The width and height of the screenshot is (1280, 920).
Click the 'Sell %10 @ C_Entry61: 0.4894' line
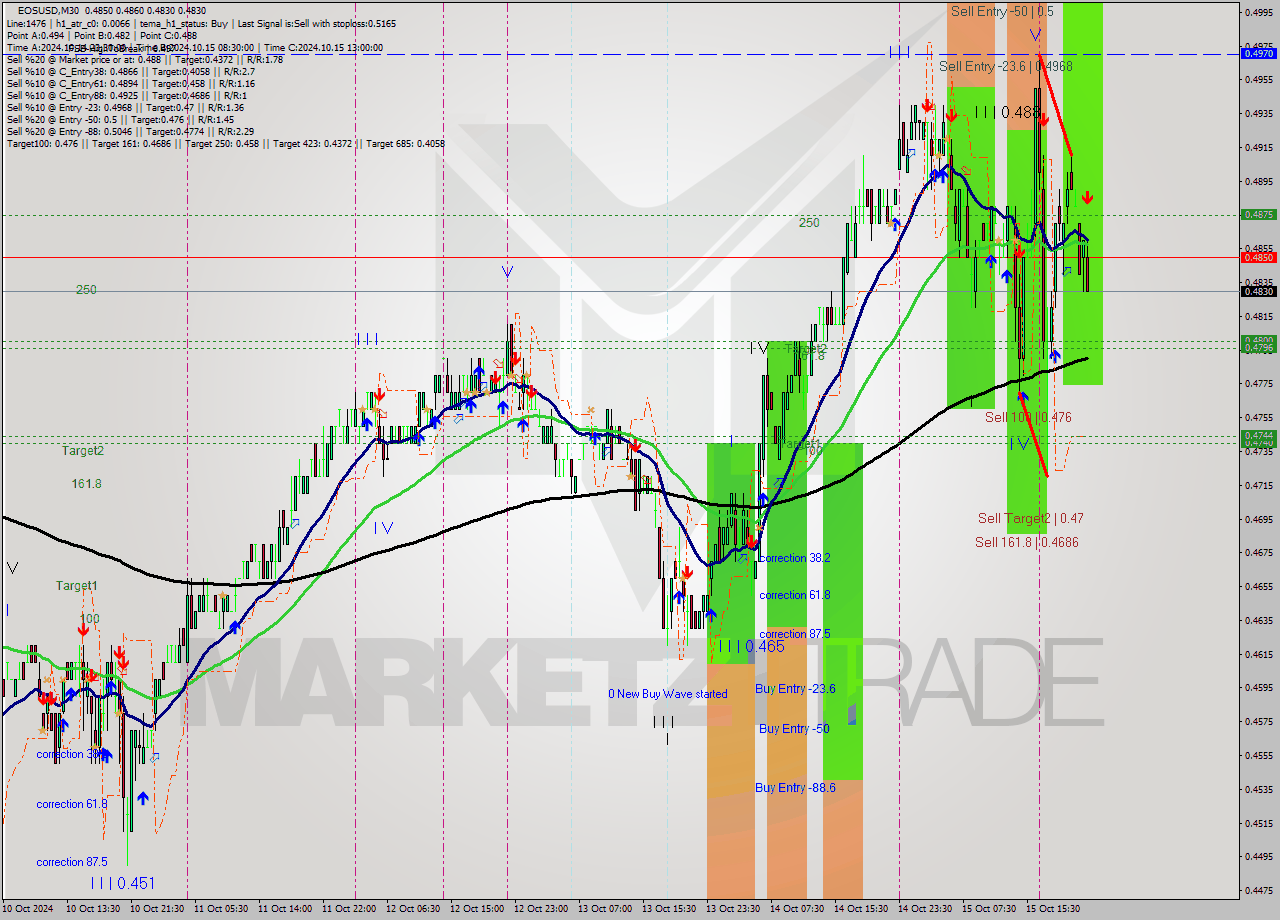click(x=131, y=84)
